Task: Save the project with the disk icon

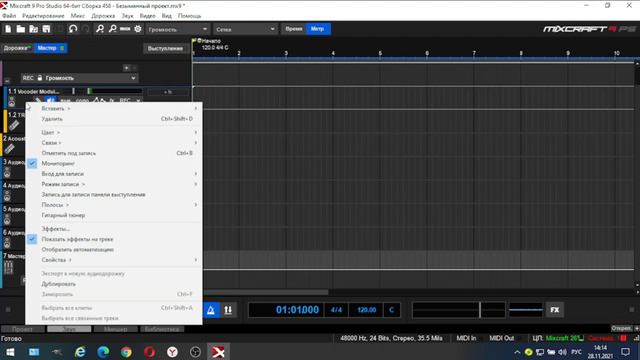Action: point(46,29)
